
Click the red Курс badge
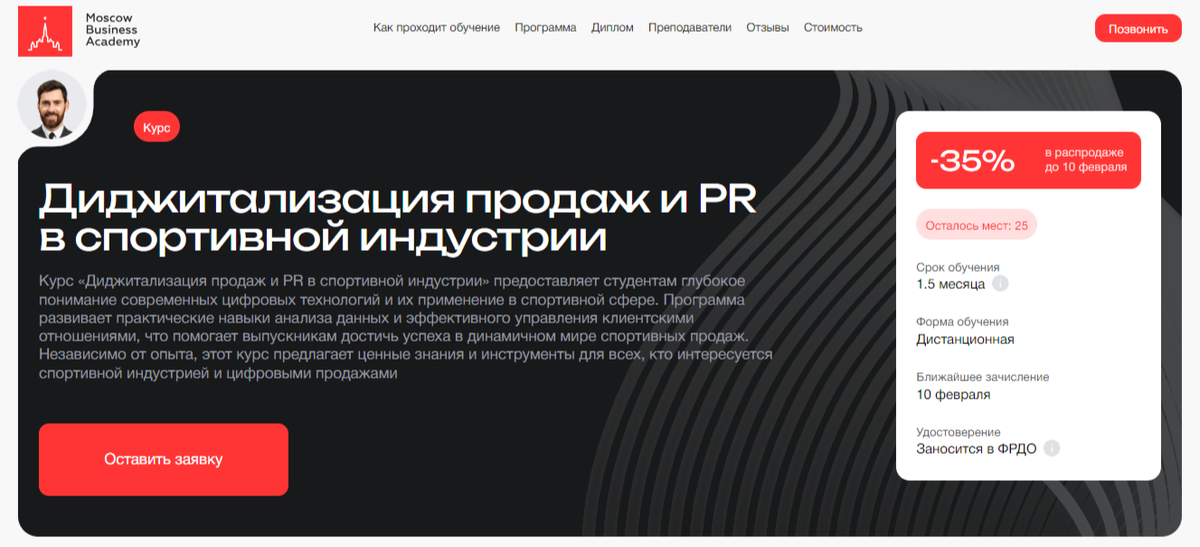click(156, 128)
